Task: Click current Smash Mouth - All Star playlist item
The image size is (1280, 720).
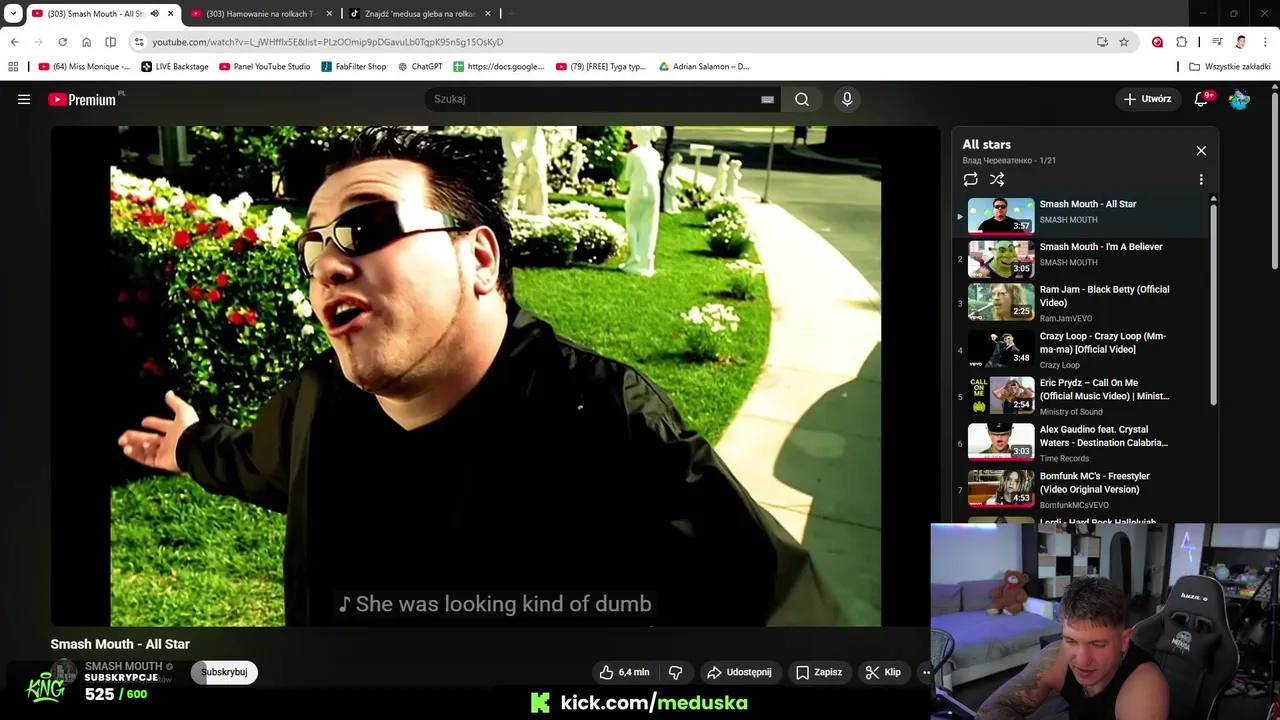Action: 1082,214
